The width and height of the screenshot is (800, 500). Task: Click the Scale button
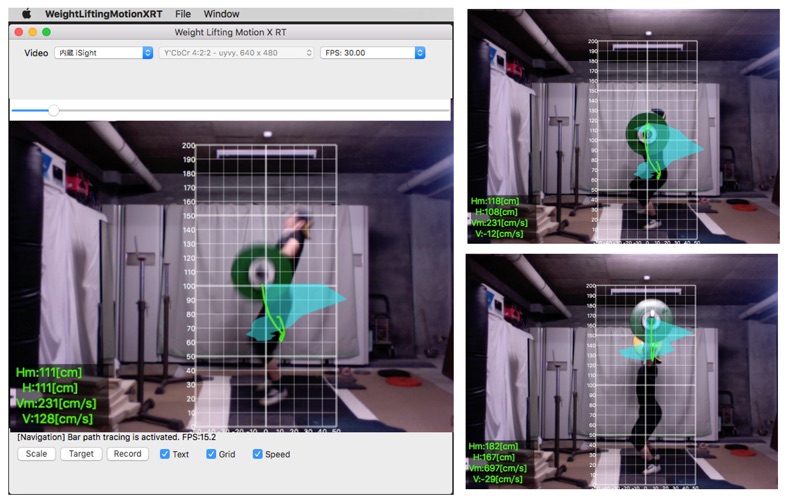36,454
